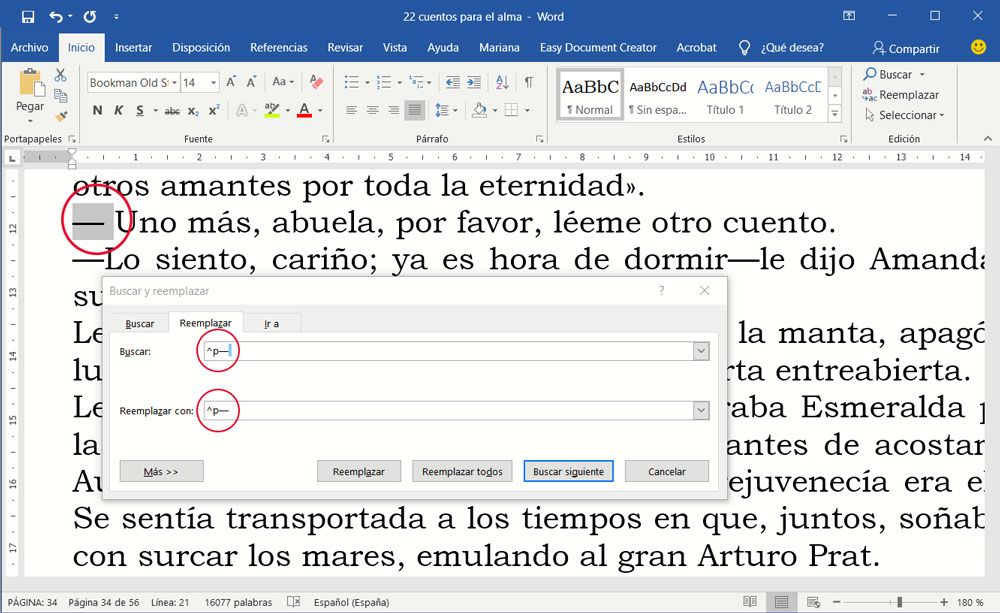Select the Format Painter brush
Viewport: 1000px width, 613px height.
(61, 116)
